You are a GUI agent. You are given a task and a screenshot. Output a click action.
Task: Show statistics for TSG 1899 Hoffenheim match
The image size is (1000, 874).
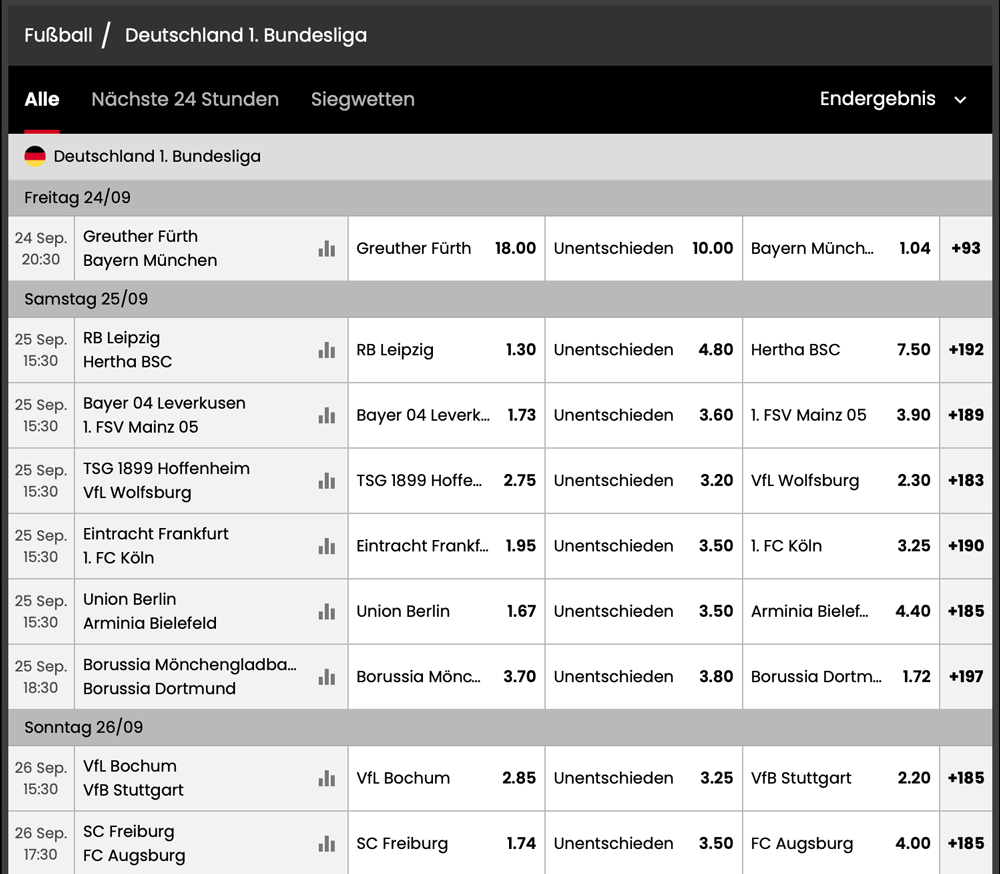pyautogui.click(x=326, y=481)
